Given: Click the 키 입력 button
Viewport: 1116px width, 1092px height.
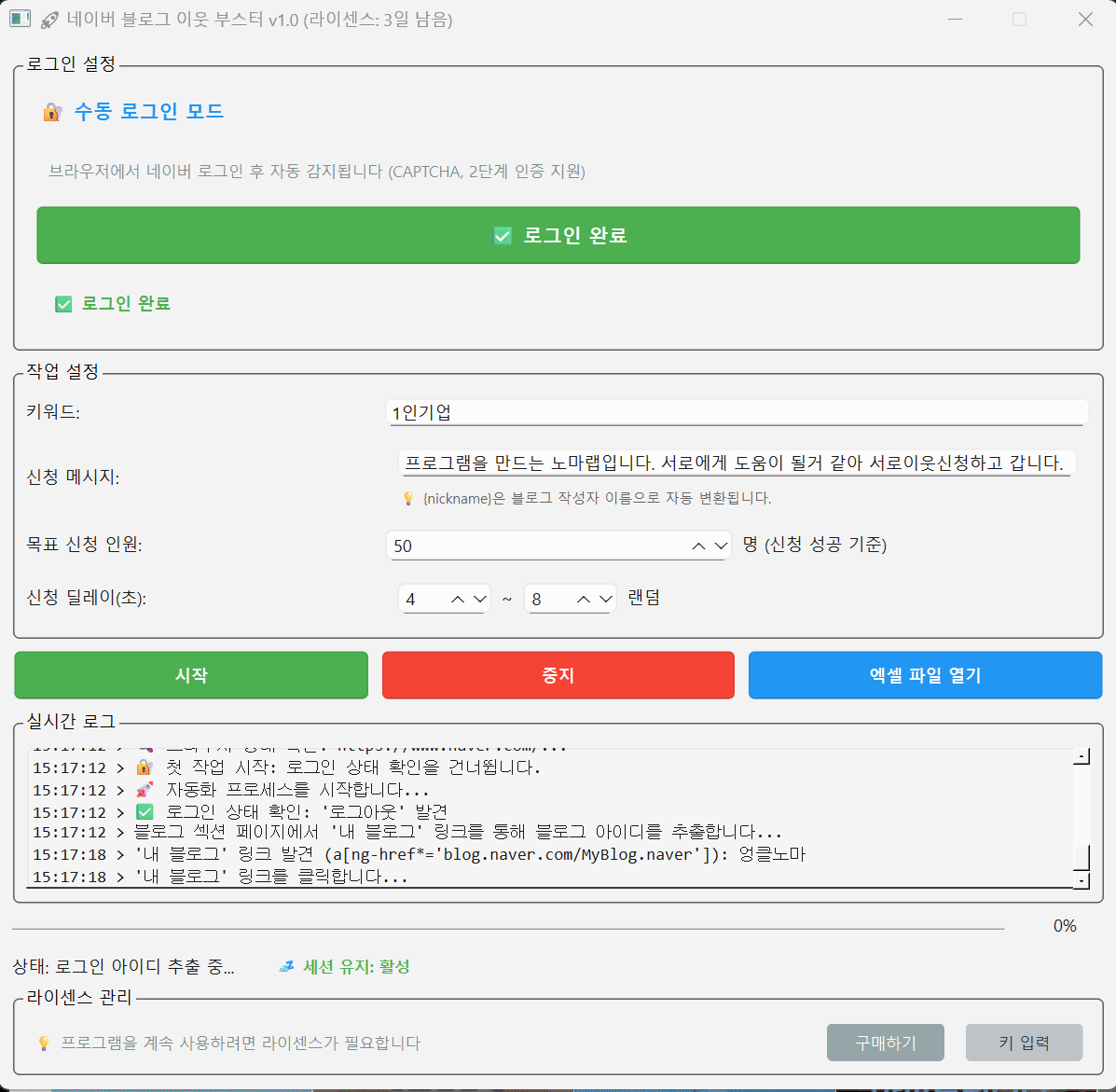Looking at the screenshot, I should point(1024,1043).
